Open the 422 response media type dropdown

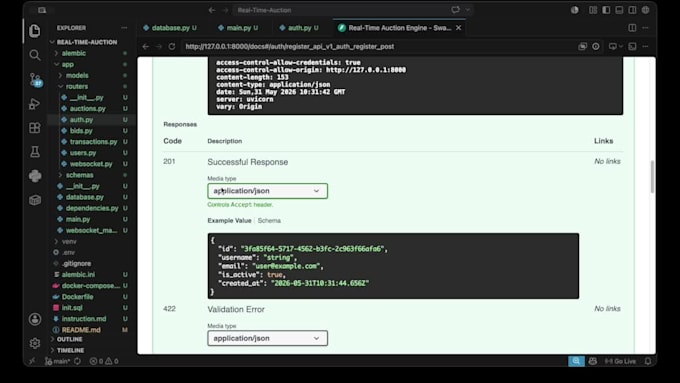pyautogui.click(x=268, y=338)
